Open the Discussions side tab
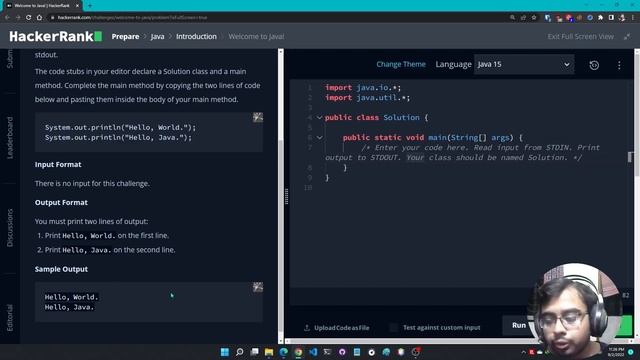This screenshot has height=360, width=640. click(10, 228)
